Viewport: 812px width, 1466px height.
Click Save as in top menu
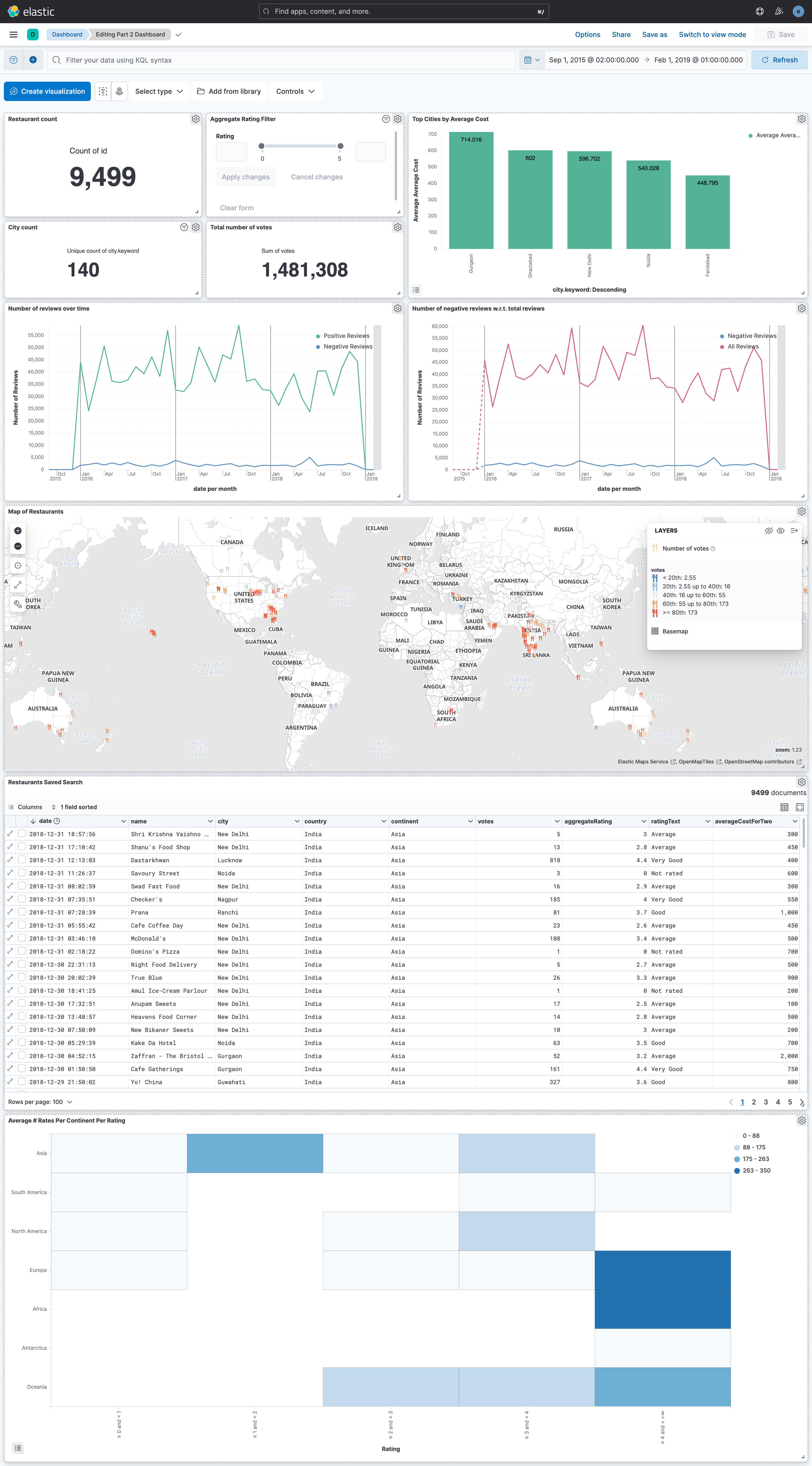[654, 35]
